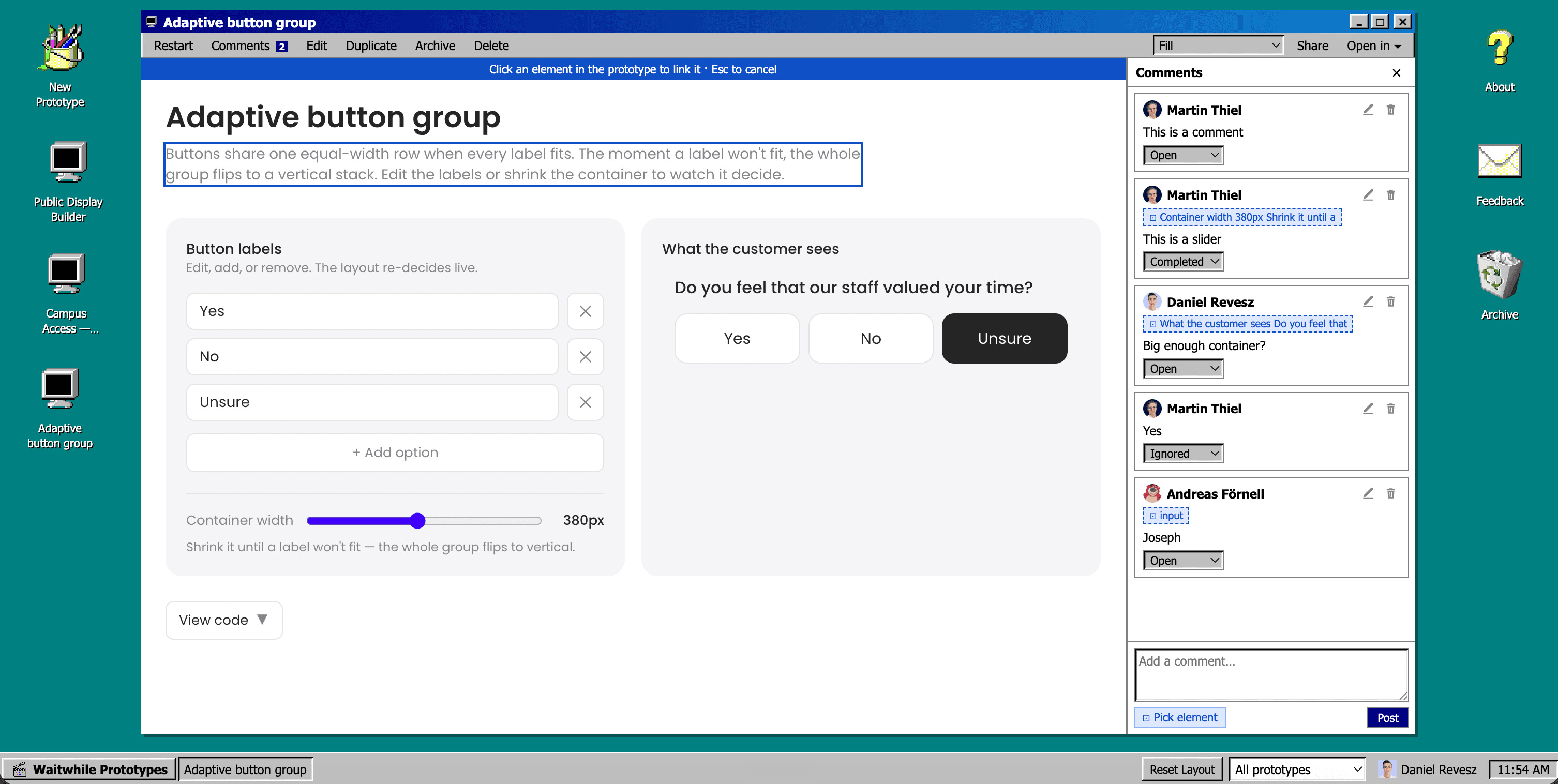Delete Daniel Revesz's 'Big enough container?' comment
Viewport: 1558px width, 784px height.
pos(1390,301)
